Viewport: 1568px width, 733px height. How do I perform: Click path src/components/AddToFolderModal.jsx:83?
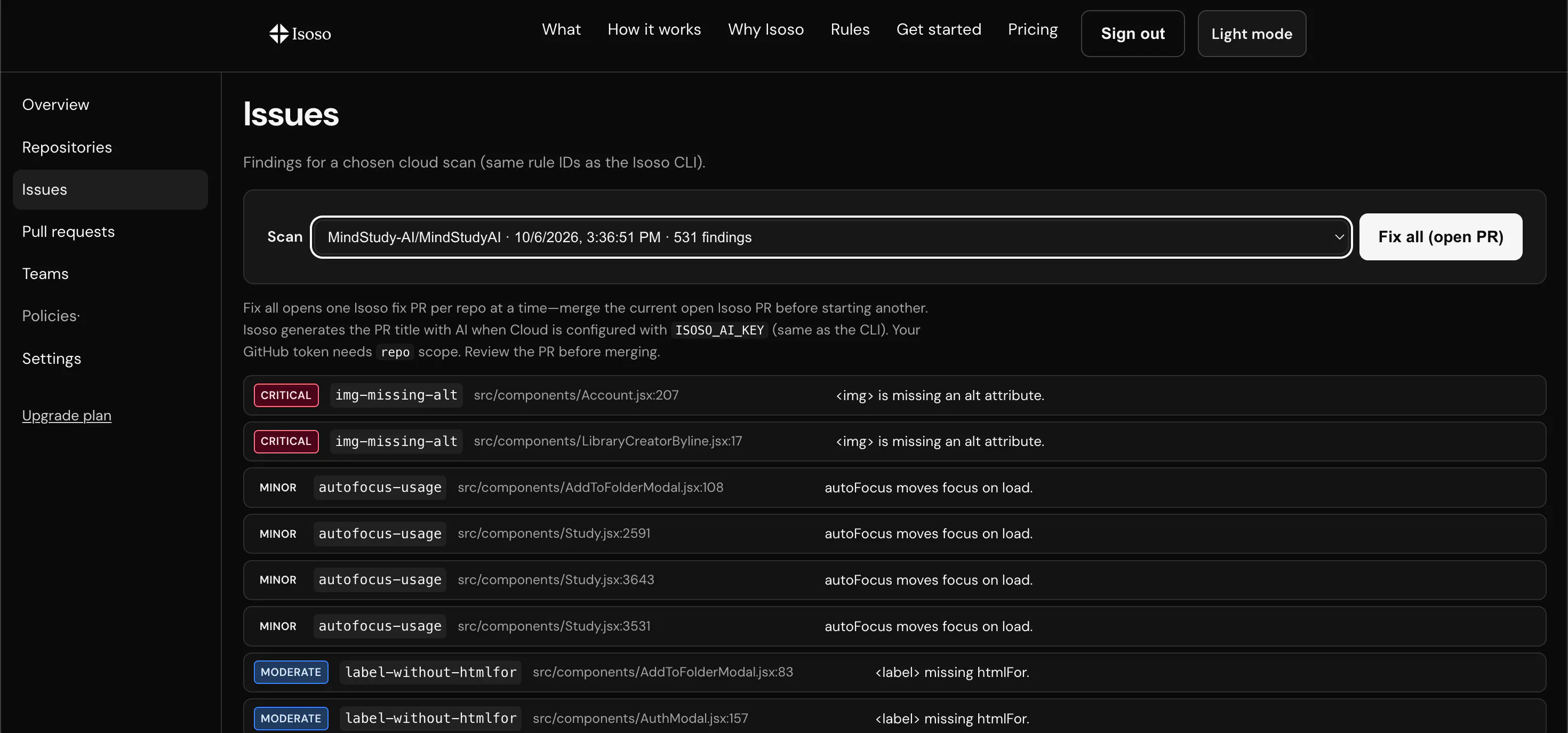663,672
